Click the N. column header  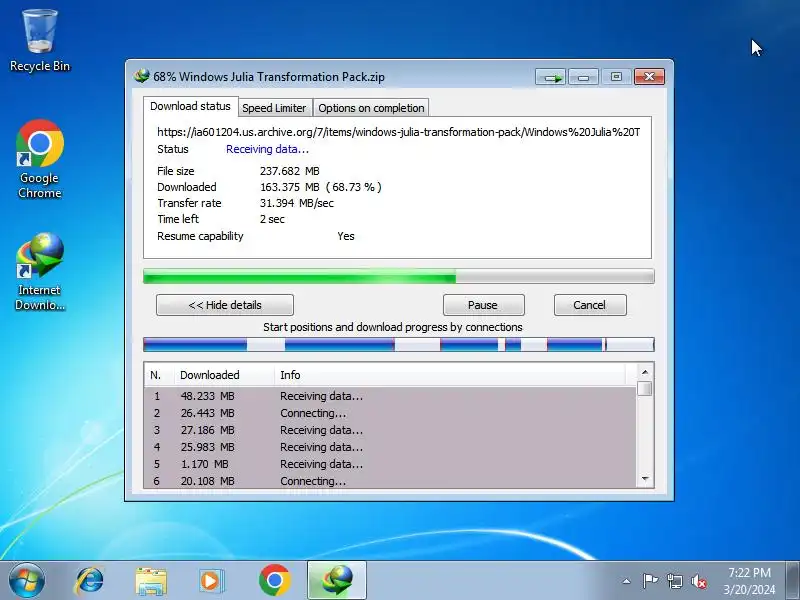[x=159, y=375]
